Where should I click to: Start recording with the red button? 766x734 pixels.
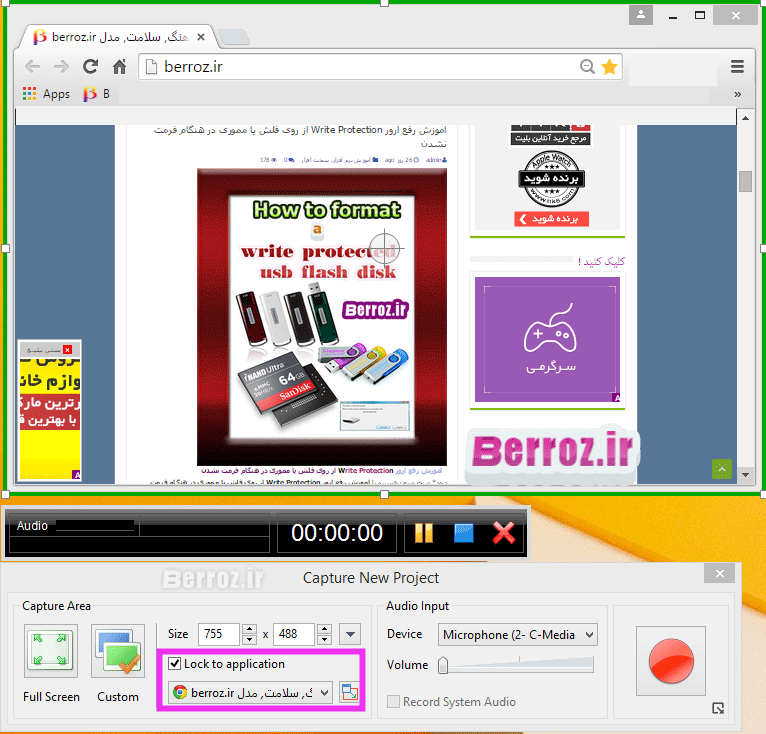pos(671,661)
